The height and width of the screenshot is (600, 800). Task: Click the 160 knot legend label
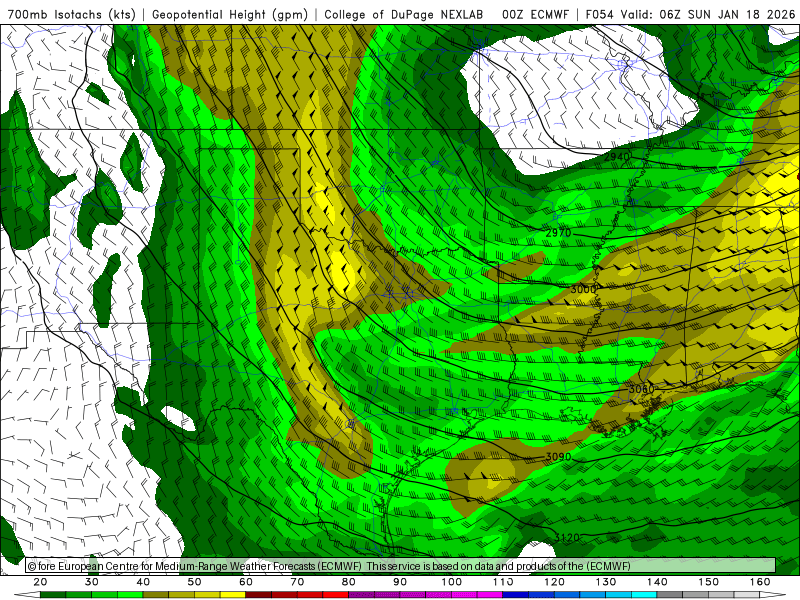pyautogui.click(x=760, y=582)
